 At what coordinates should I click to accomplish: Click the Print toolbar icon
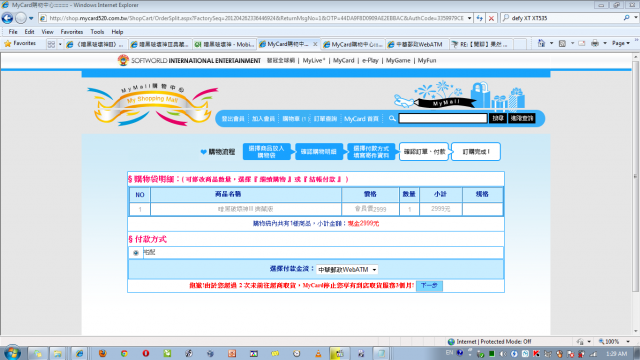(595, 43)
